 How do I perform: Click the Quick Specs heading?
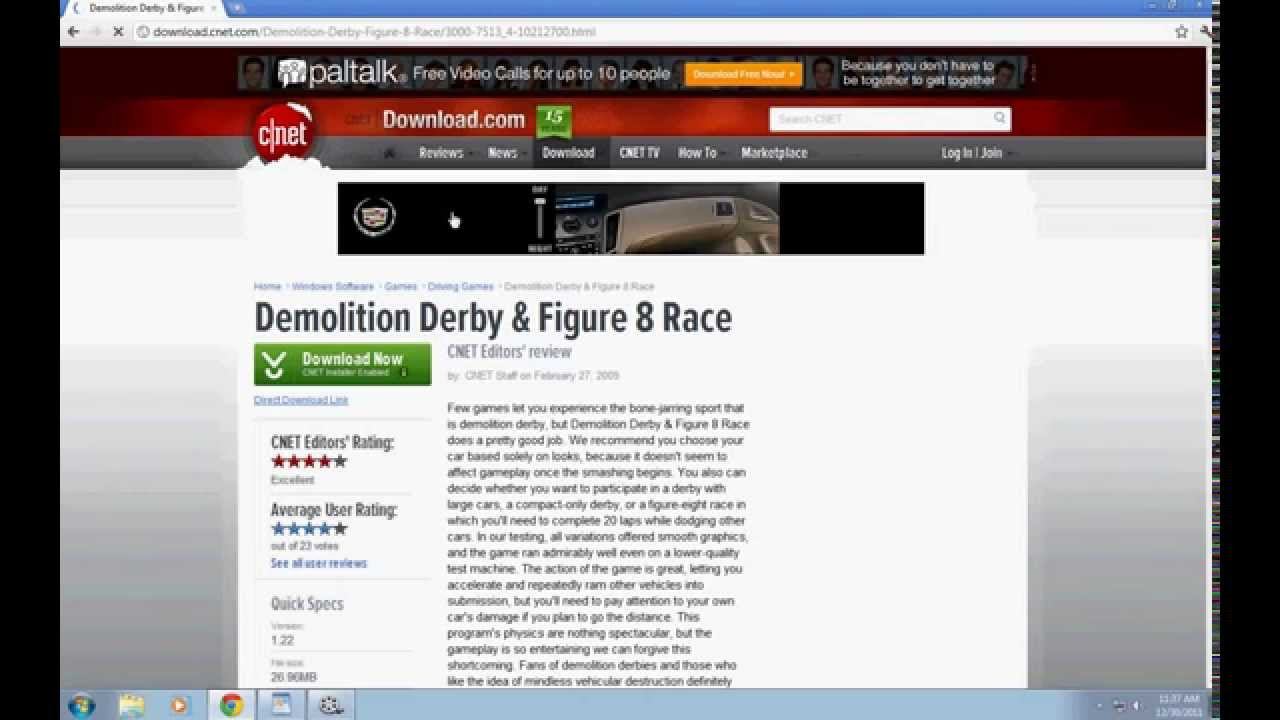coord(307,604)
